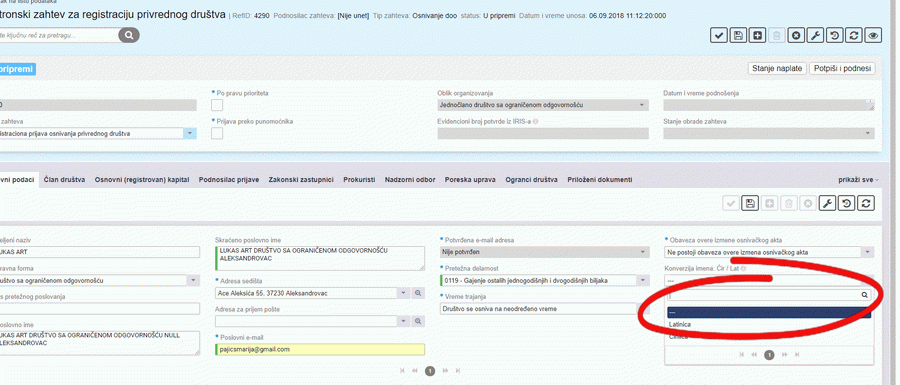
Task: Click the 'Stanje naplate' button
Action: [x=778, y=68]
